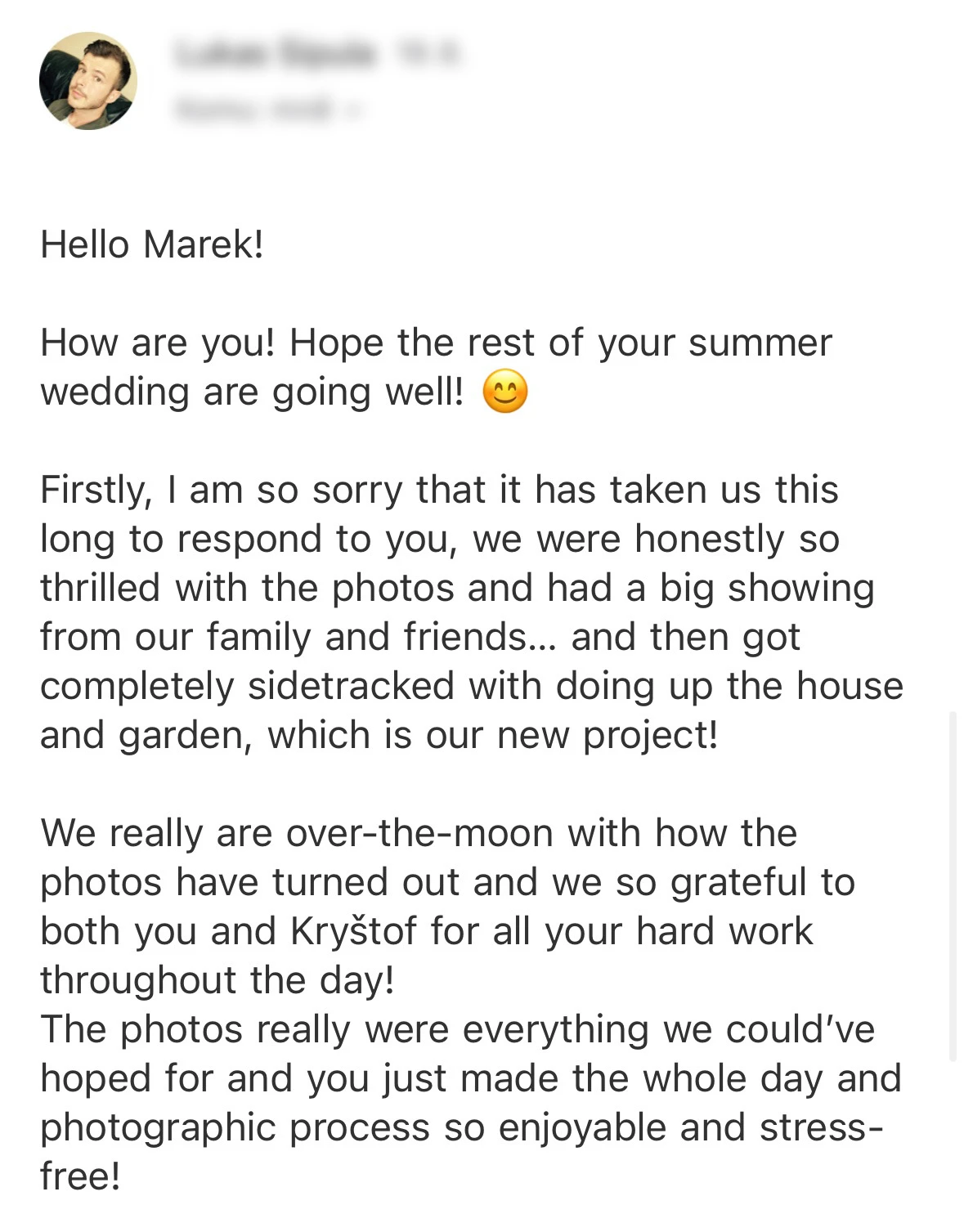Image resolution: width=964 pixels, height=1232 pixels.
Task: Click "sidetracked" in the email body
Action: [351, 686]
